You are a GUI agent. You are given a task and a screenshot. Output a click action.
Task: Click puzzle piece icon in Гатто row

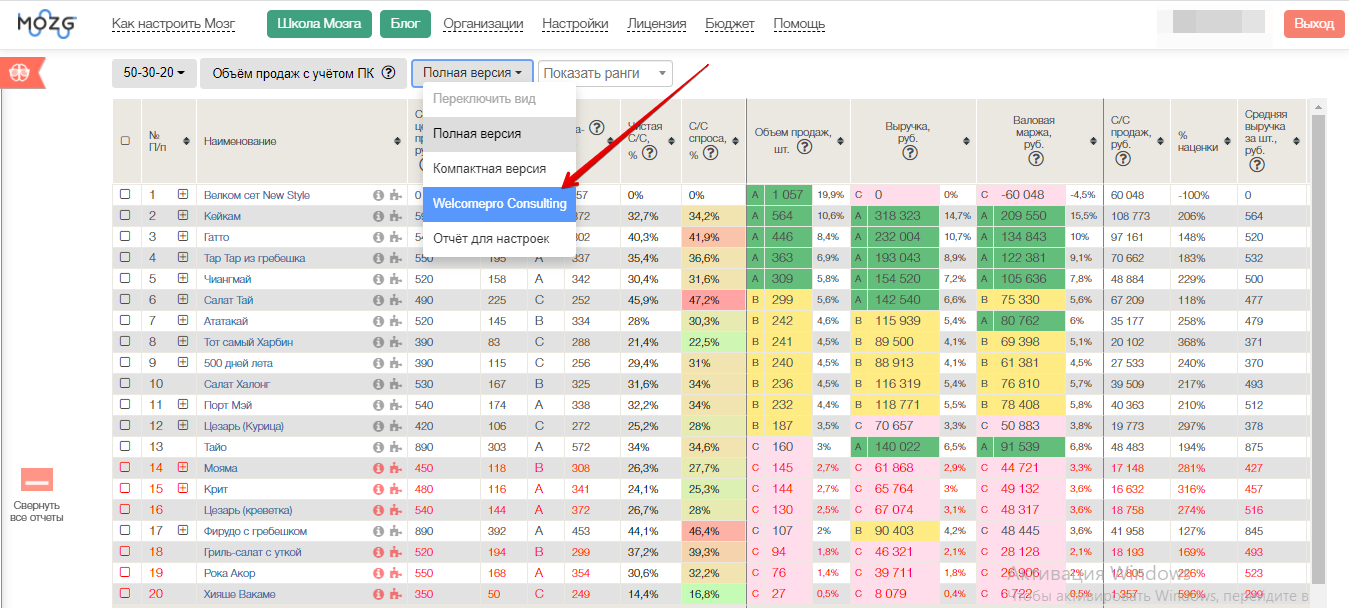point(395,237)
